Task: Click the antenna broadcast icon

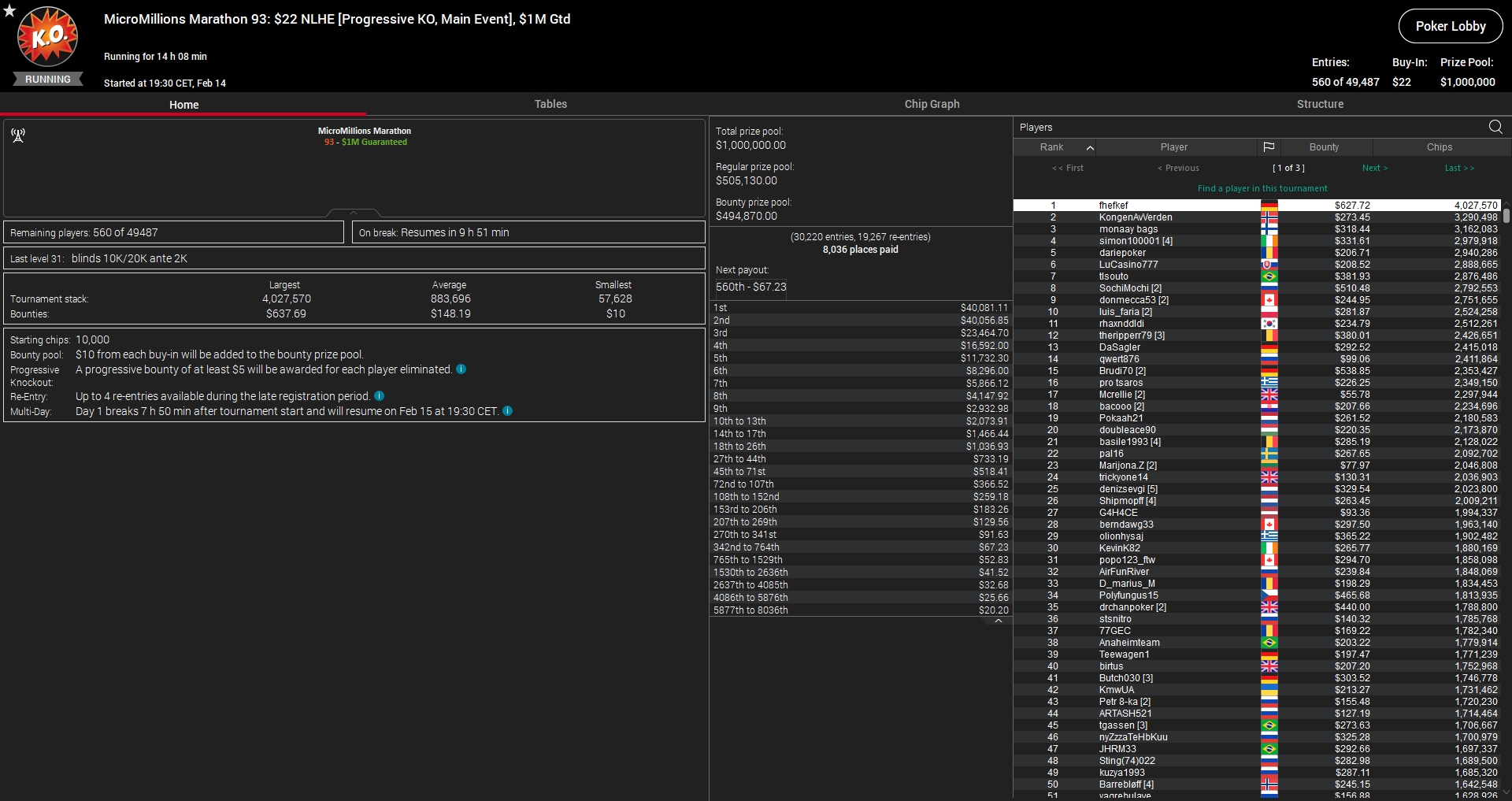Action: pyautogui.click(x=18, y=135)
